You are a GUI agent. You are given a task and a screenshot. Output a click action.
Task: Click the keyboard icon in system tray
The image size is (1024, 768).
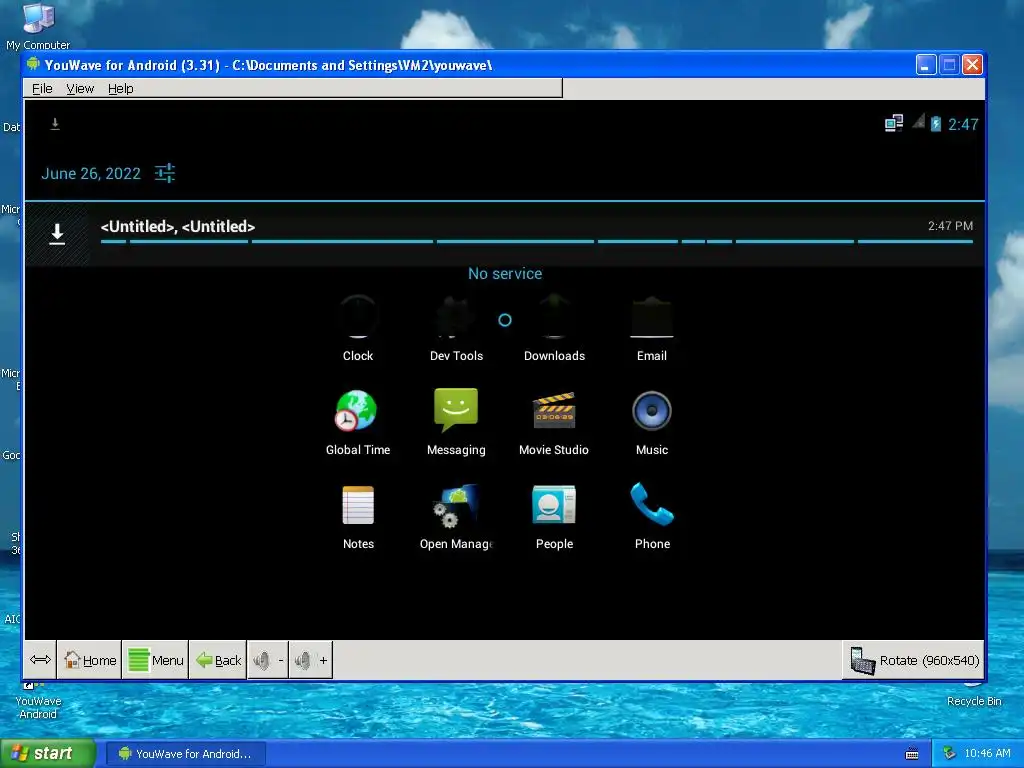coord(912,754)
